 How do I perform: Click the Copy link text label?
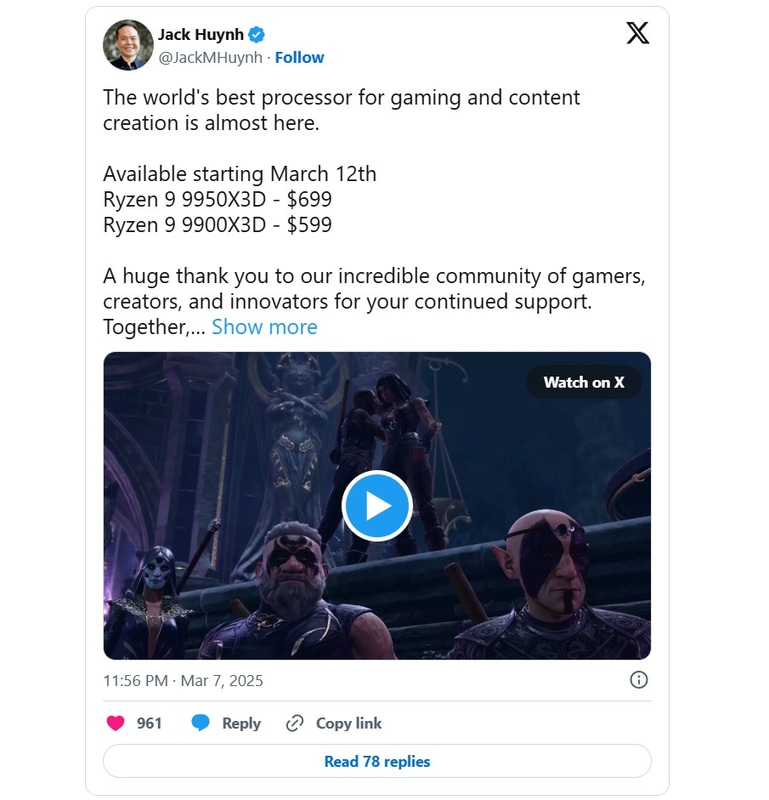click(349, 723)
